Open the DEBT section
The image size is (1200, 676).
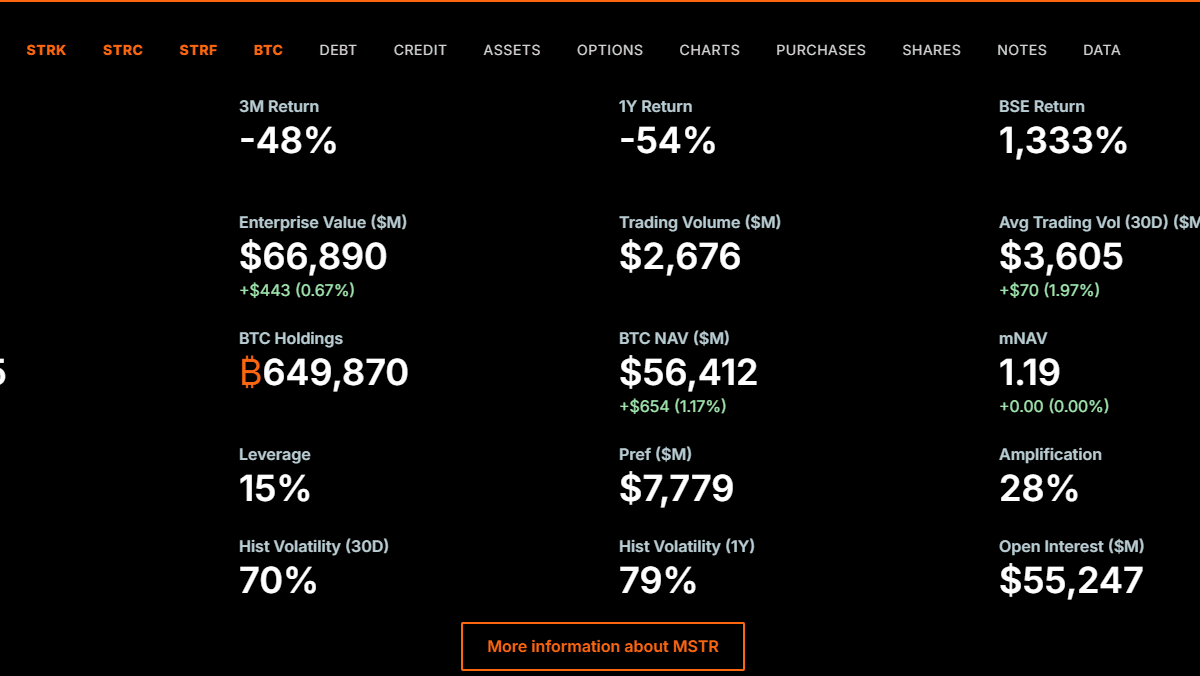point(338,50)
